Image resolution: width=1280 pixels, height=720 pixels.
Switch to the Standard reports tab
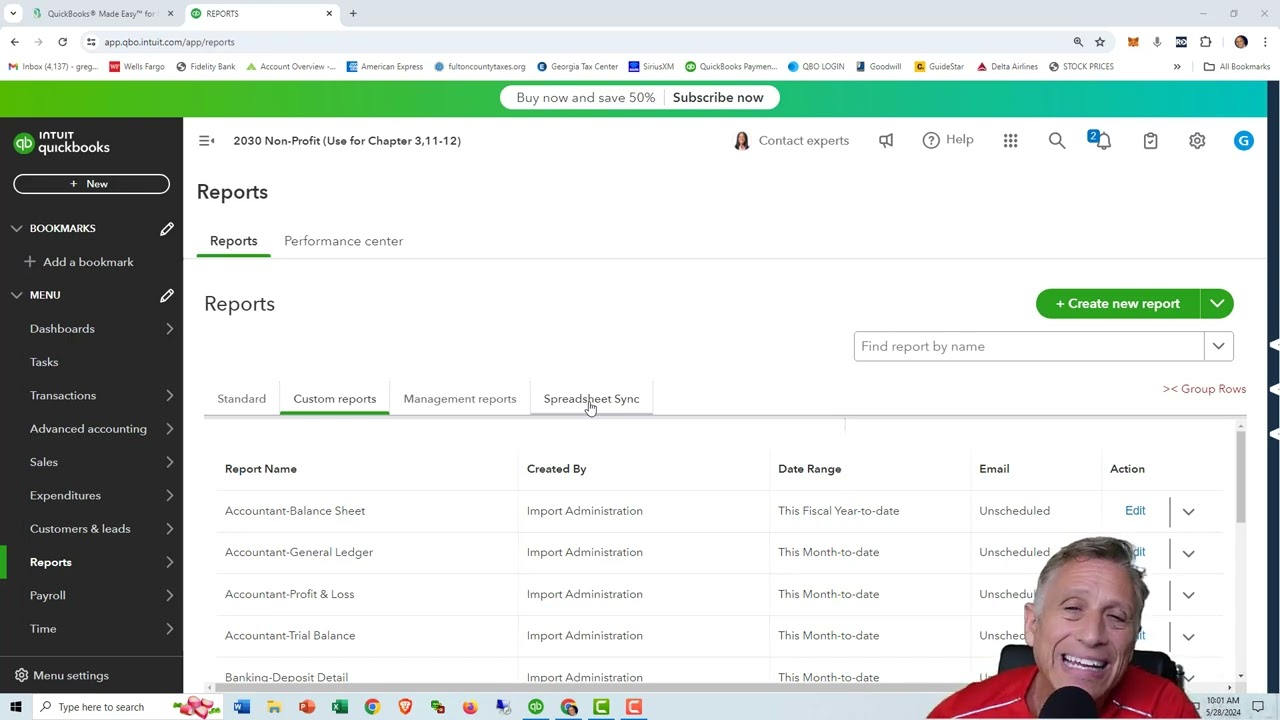242,399
